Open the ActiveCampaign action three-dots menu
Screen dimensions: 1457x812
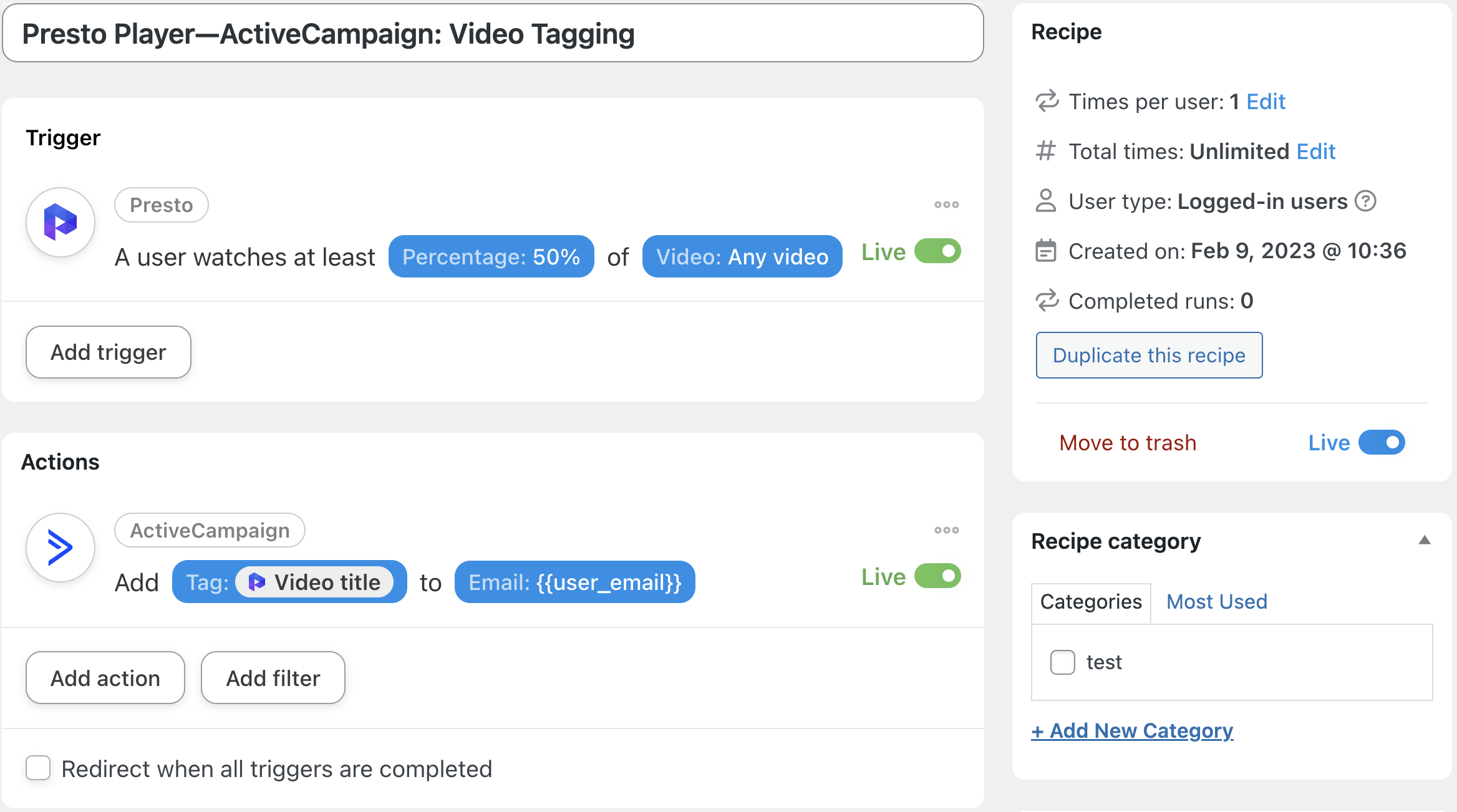[x=946, y=530]
